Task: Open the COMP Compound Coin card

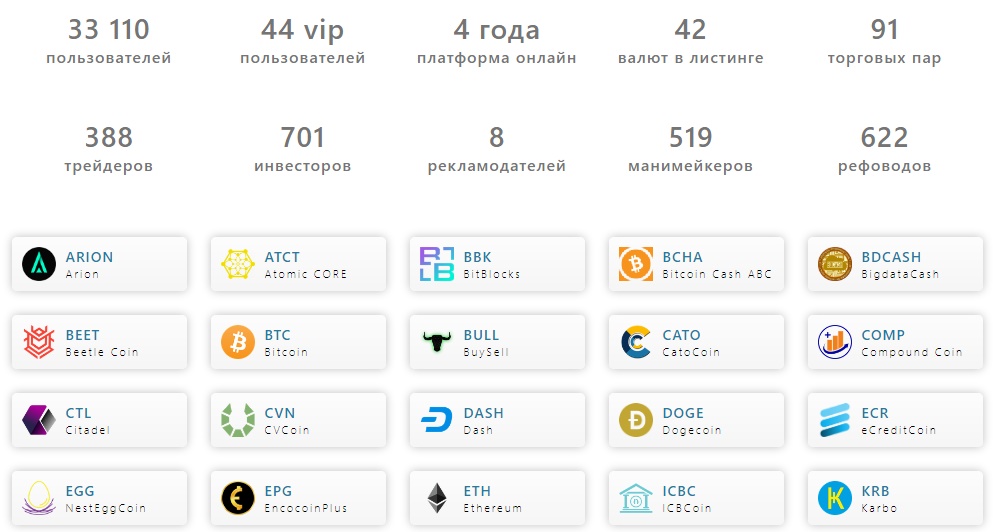Action: [895, 342]
